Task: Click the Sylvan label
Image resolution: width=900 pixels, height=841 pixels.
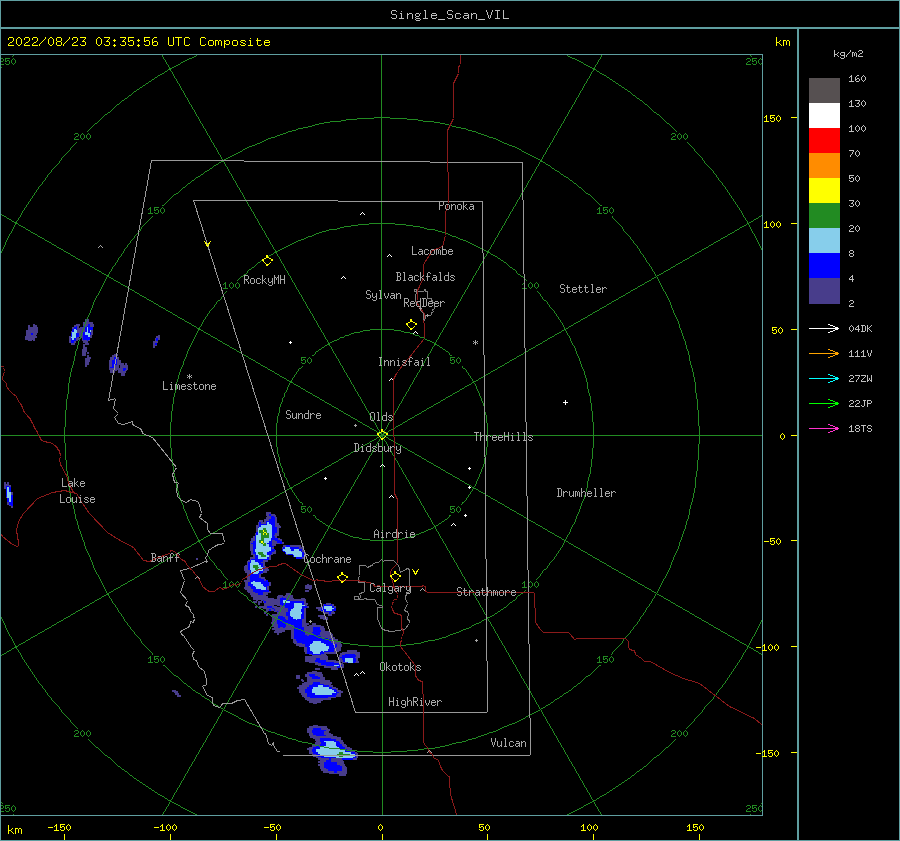Action: (383, 295)
